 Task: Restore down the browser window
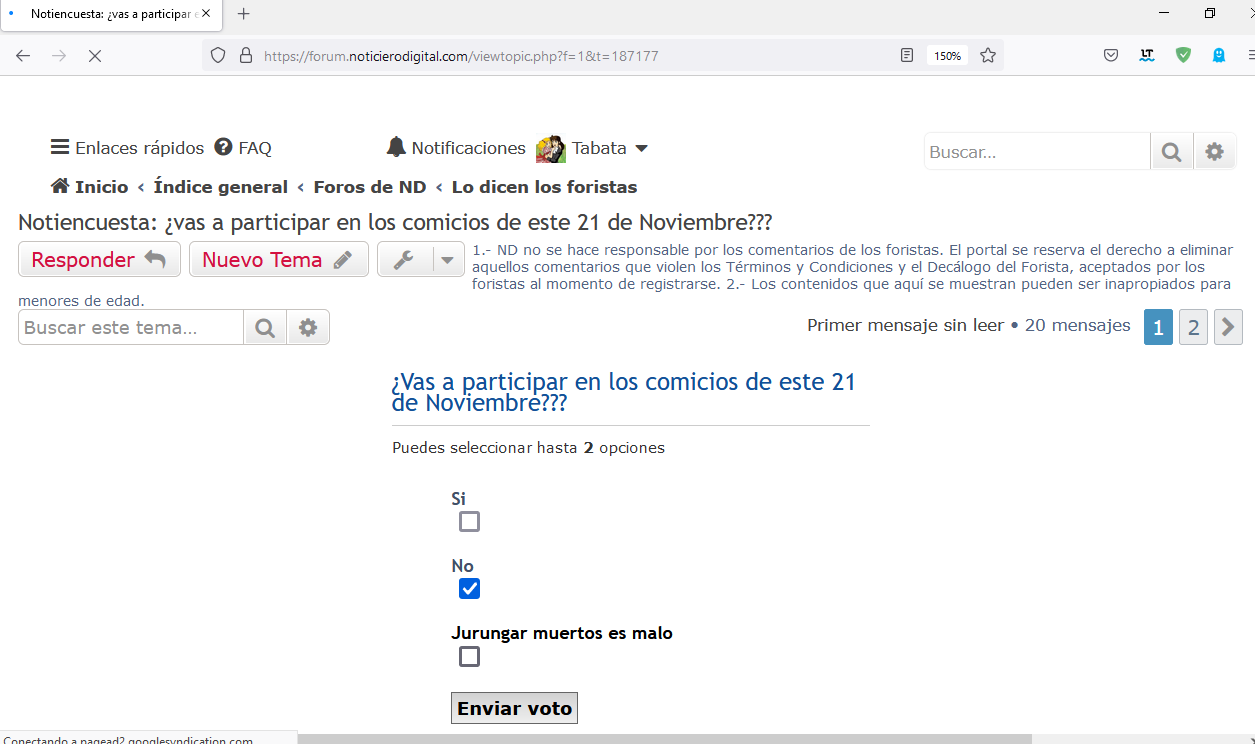(1209, 14)
